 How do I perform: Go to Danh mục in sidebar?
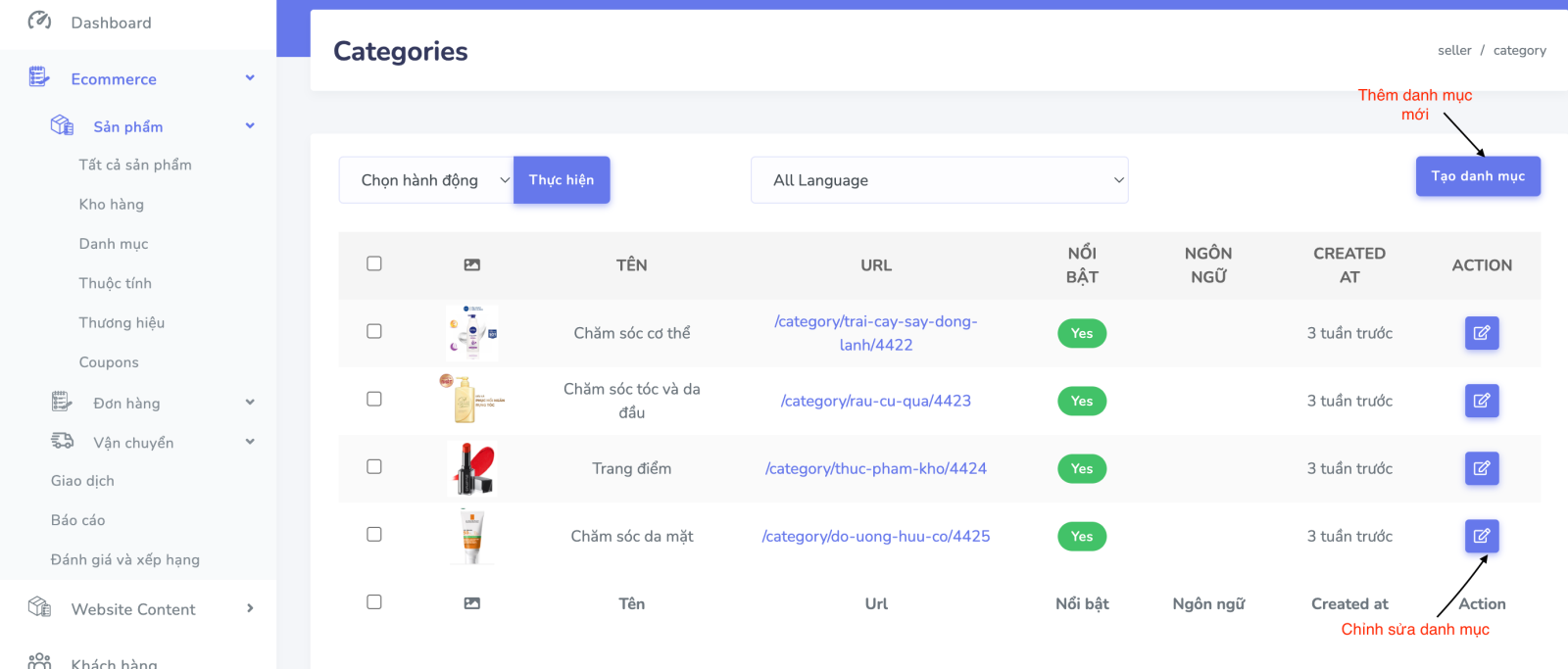[114, 244]
